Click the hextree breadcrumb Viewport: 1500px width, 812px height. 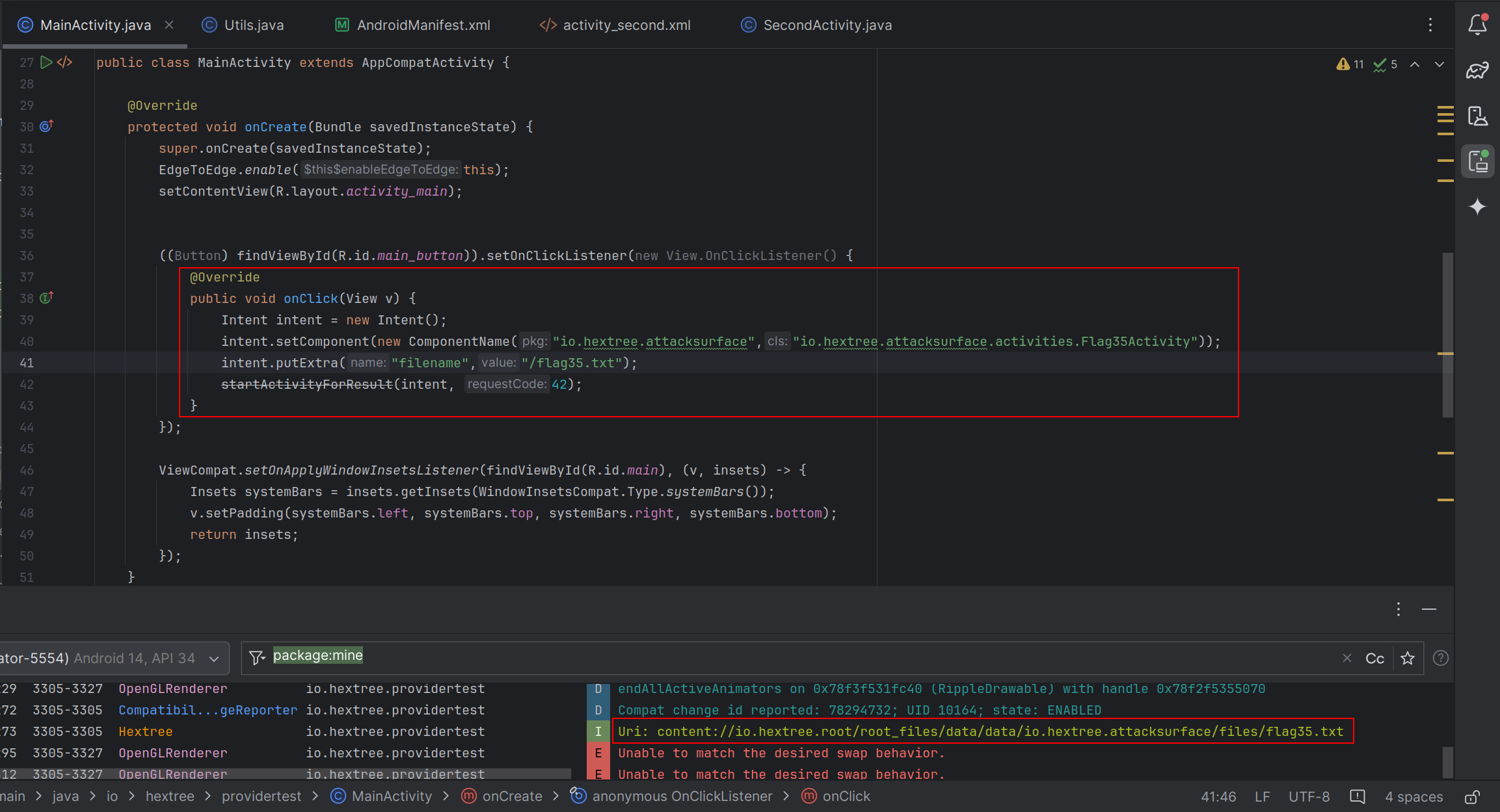point(170,796)
